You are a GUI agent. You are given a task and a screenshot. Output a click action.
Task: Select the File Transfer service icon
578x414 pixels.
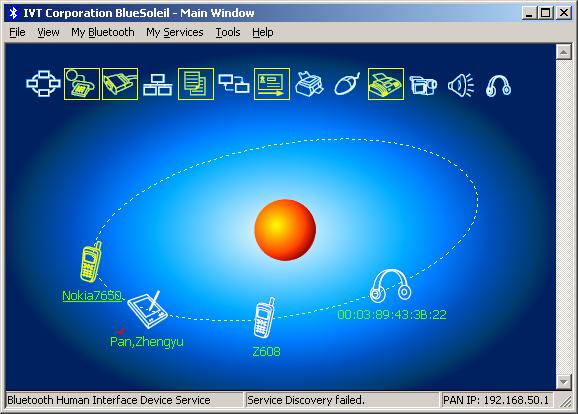(196, 84)
